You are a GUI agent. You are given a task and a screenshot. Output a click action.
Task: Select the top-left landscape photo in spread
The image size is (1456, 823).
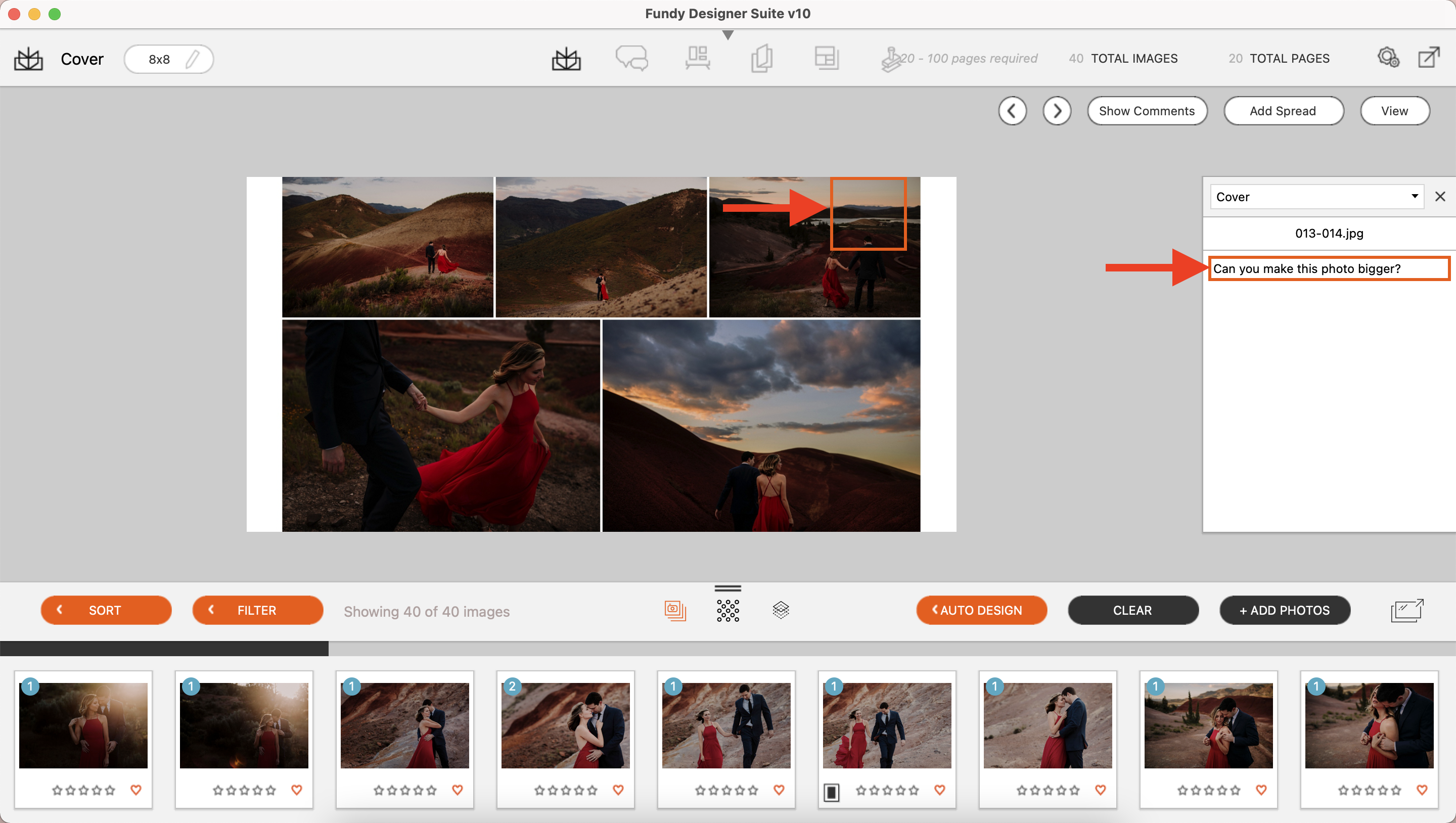[388, 247]
